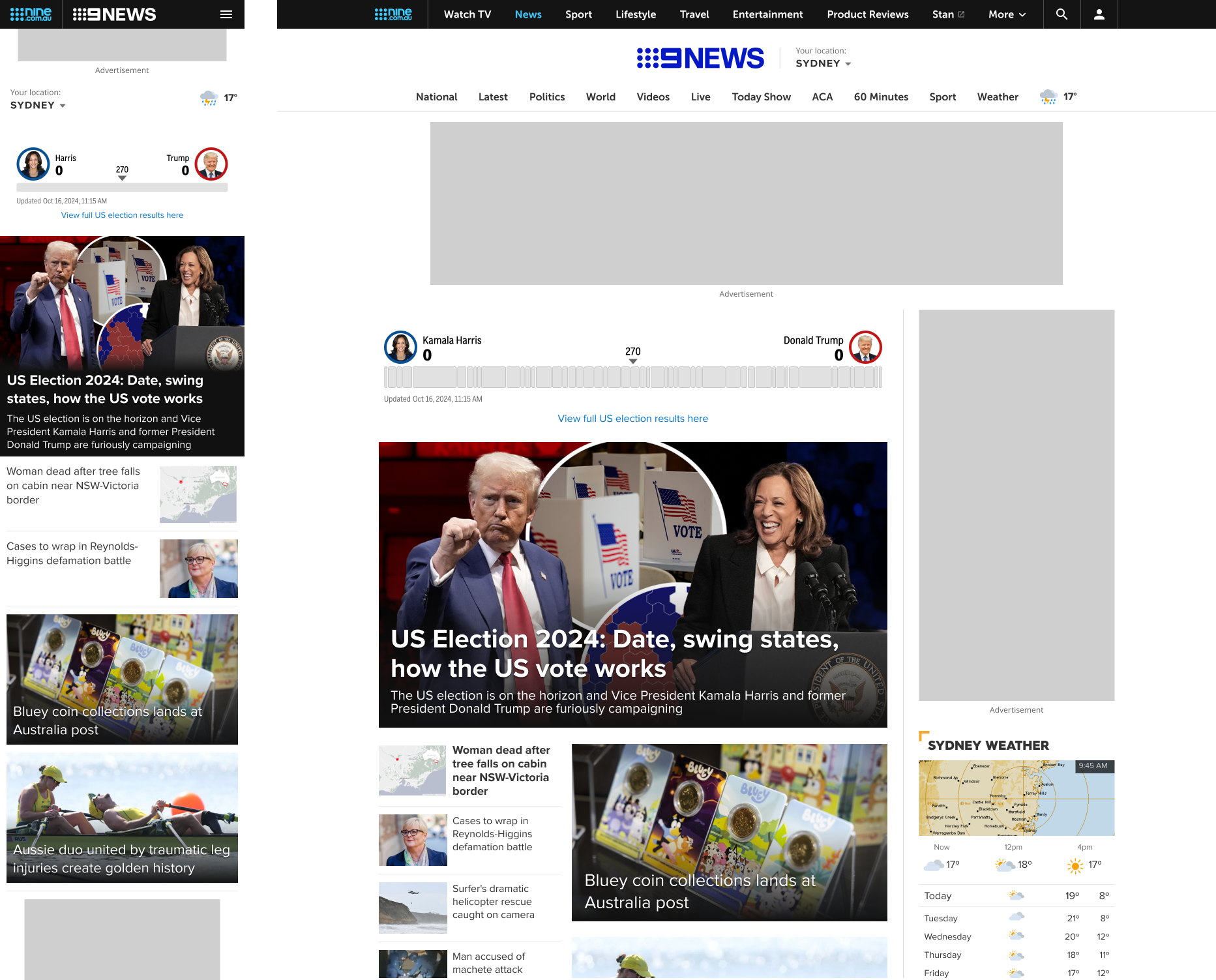This screenshot has width=1216, height=980.
Task: Select News in the top navigation
Action: (528, 14)
